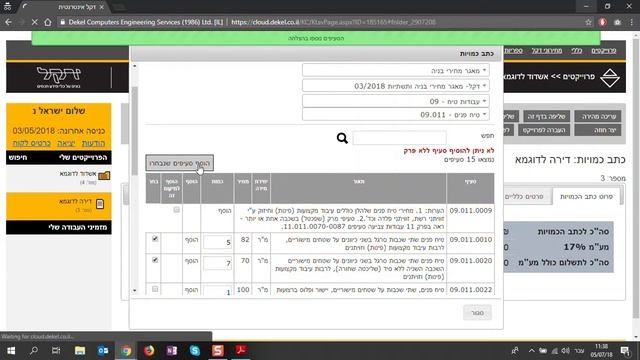Click the search magnifier icon in dialog

coord(342,138)
